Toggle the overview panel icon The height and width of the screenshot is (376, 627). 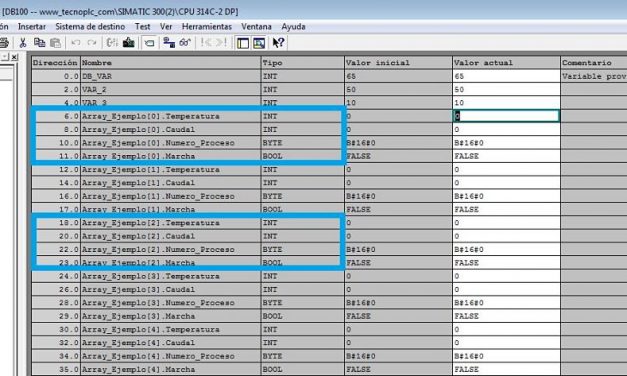[243, 43]
